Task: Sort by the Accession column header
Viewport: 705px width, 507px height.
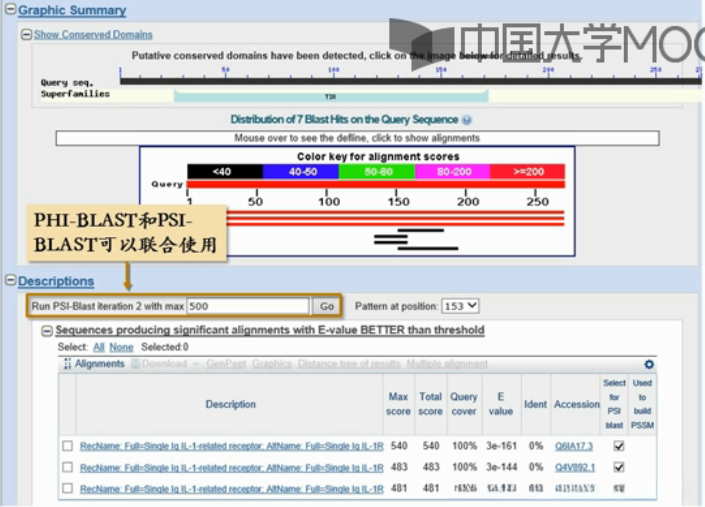Action: (x=577, y=404)
